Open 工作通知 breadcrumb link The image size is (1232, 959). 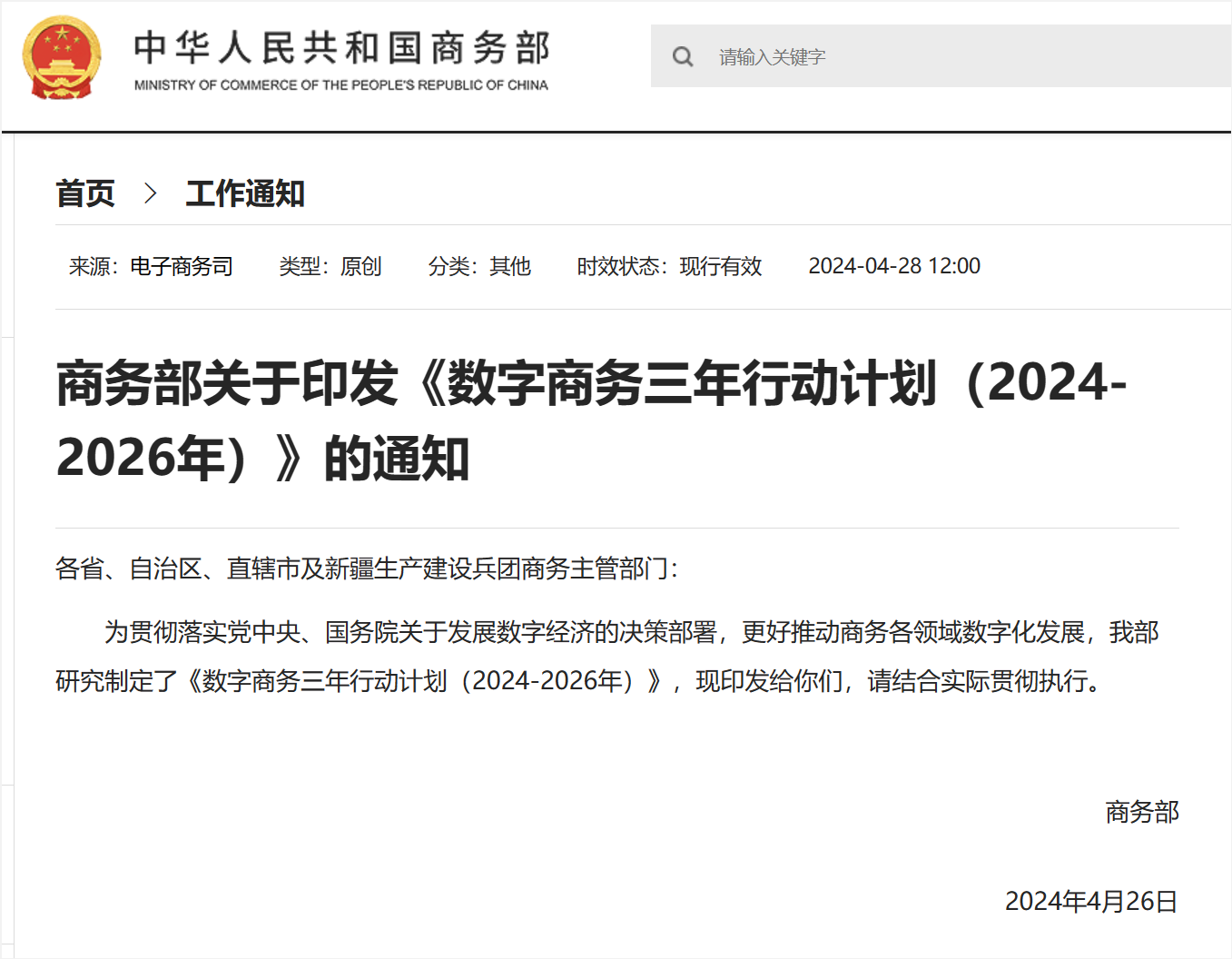click(x=245, y=193)
